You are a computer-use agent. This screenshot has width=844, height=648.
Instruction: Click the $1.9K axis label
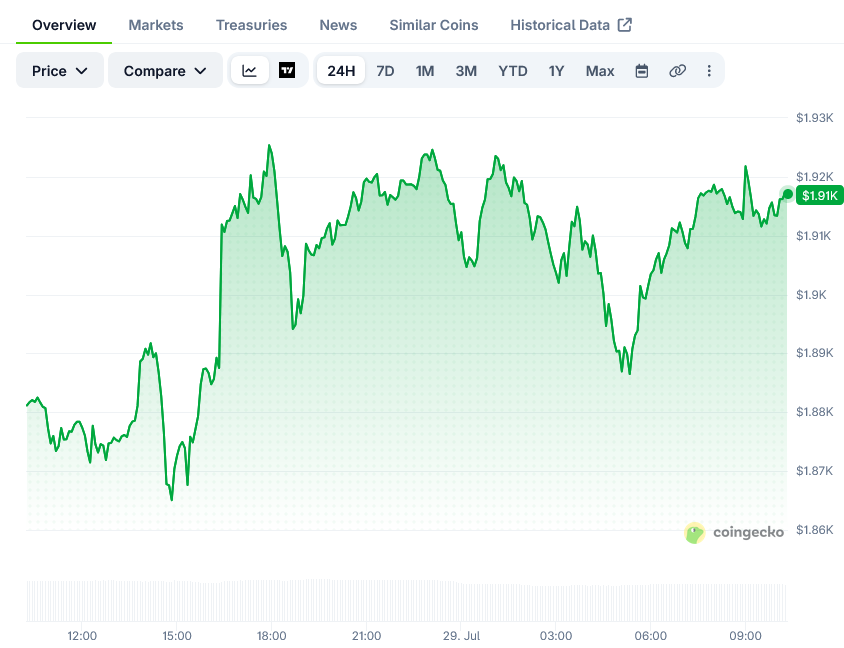[811, 294]
